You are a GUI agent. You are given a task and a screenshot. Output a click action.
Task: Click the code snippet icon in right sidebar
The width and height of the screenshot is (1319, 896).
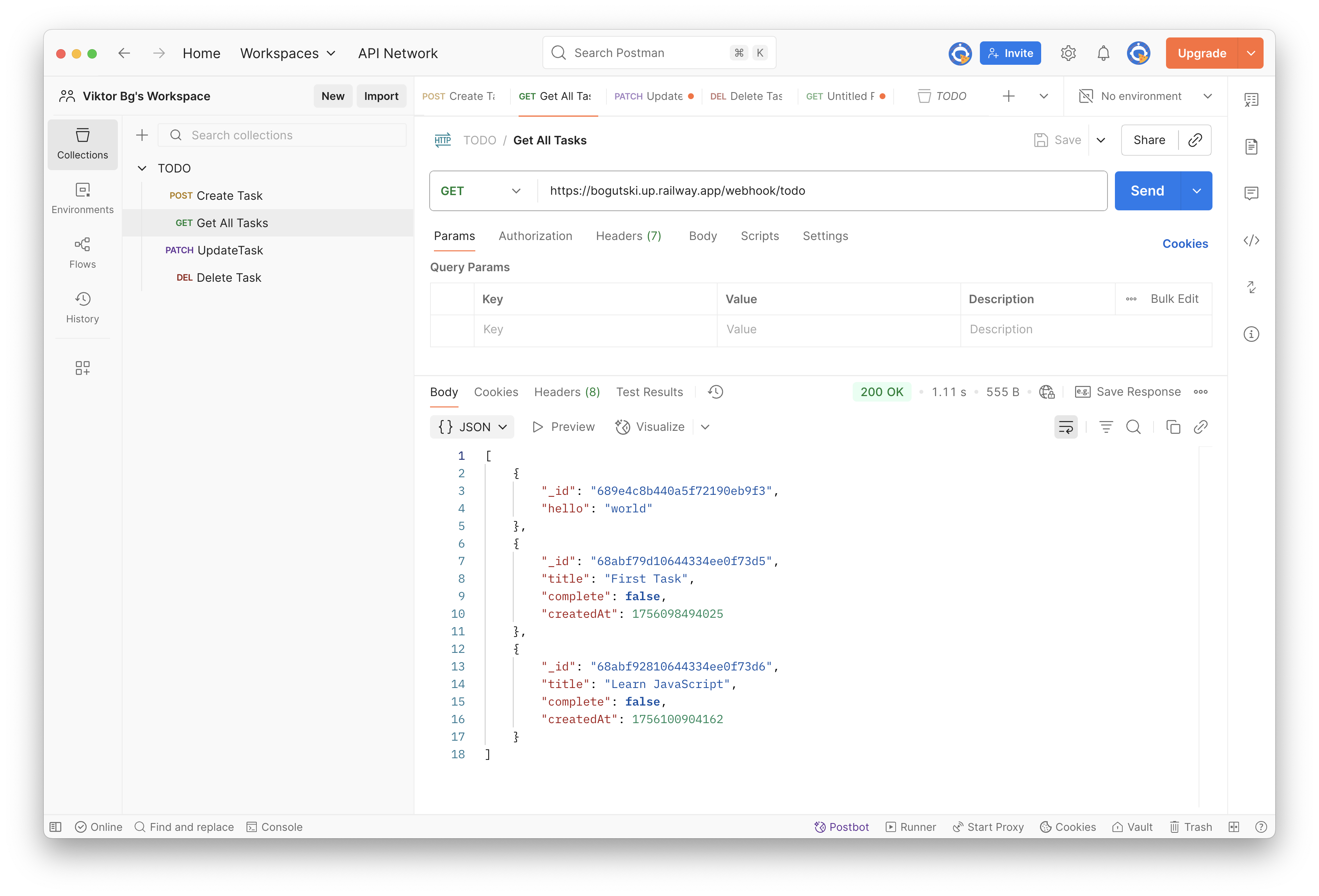[1251, 241]
